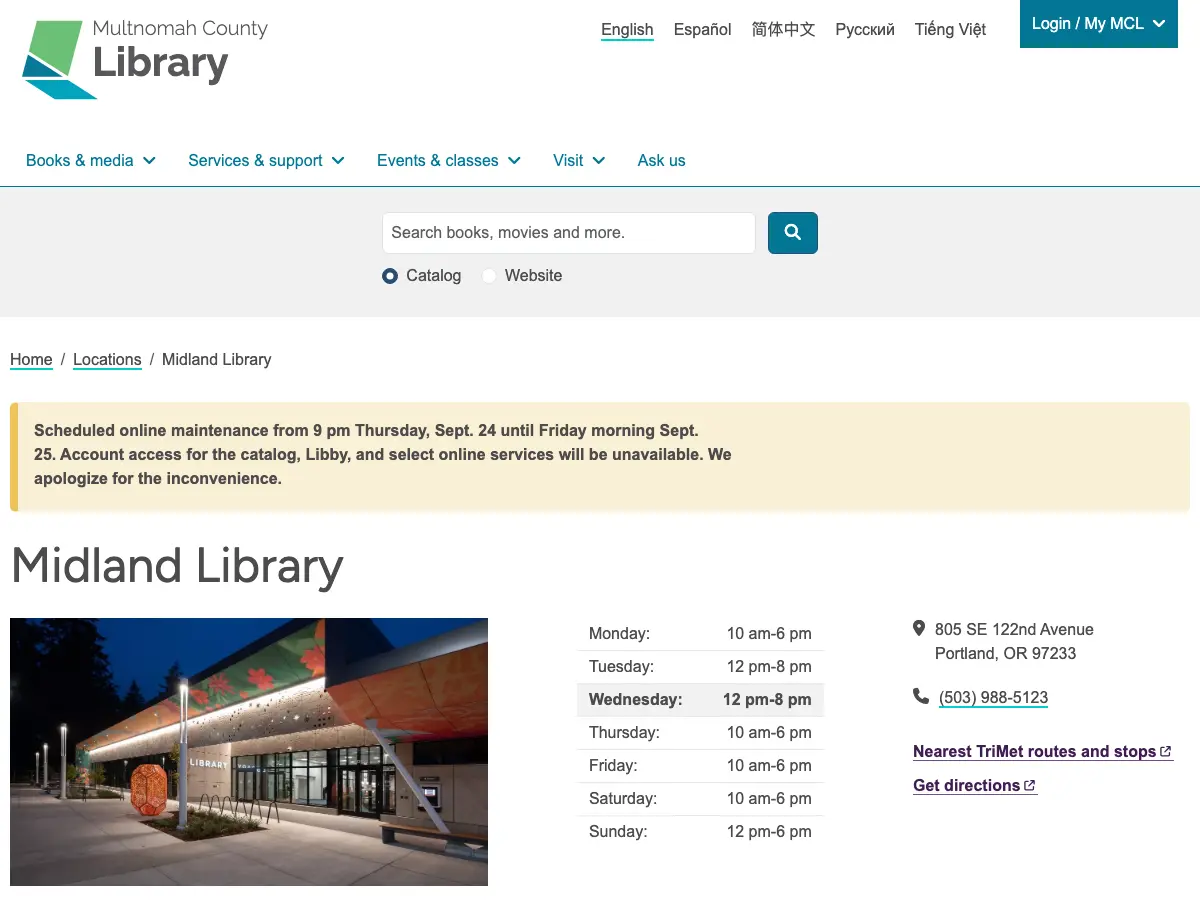The width and height of the screenshot is (1200, 900).
Task: Focus the Search books, movies and more field
Action: point(569,233)
